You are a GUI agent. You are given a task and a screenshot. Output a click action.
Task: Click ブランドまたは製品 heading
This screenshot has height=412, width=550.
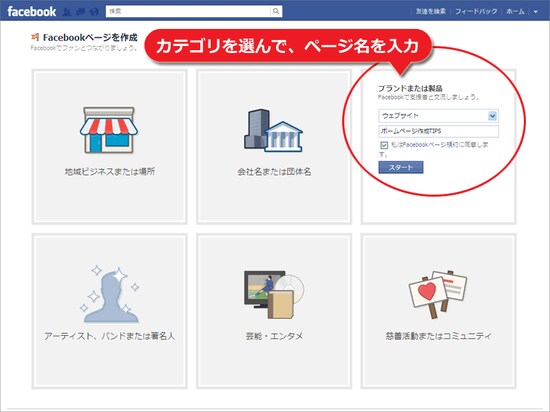tap(410, 88)
